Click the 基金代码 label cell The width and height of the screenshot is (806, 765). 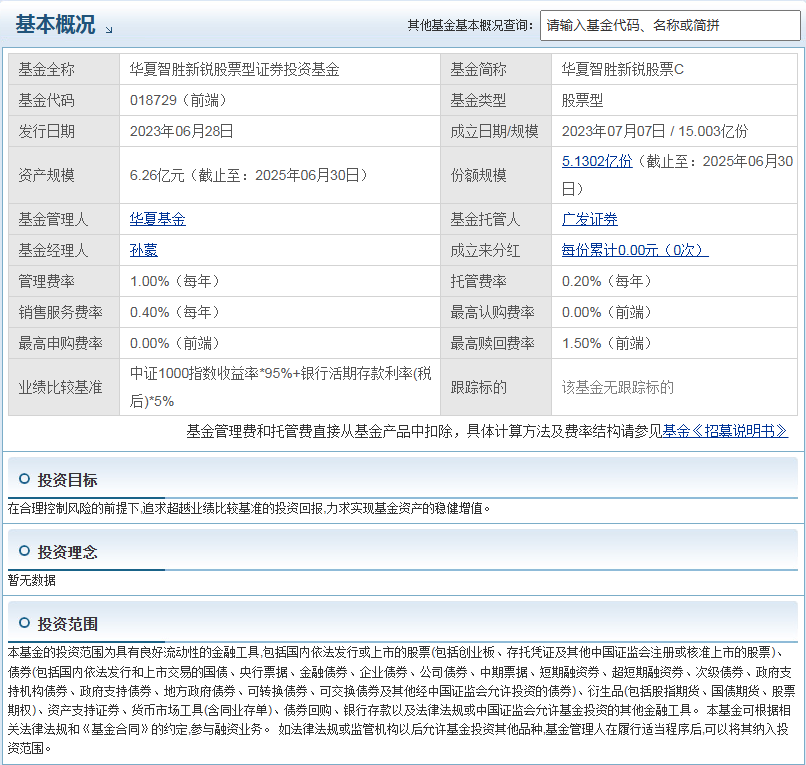64,100
